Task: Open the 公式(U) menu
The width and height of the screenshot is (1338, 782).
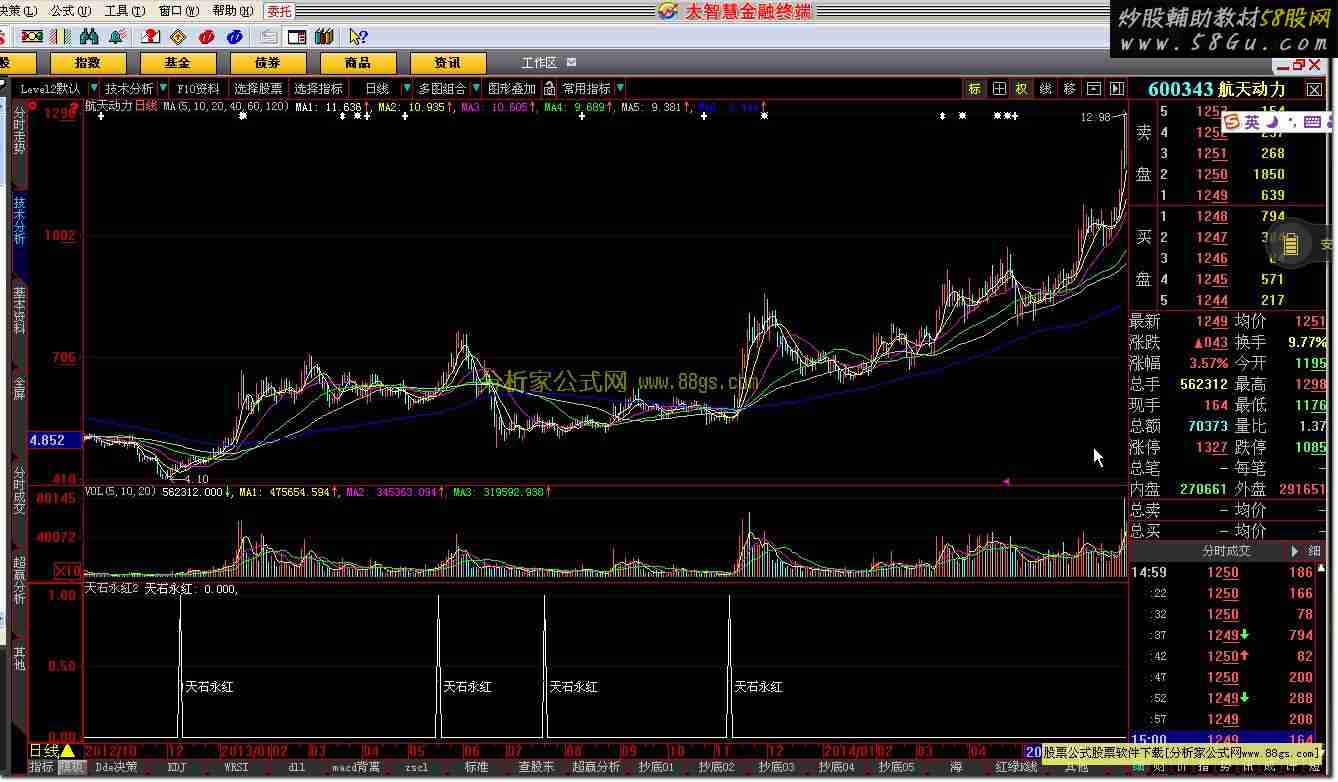Action: (70, 11)
